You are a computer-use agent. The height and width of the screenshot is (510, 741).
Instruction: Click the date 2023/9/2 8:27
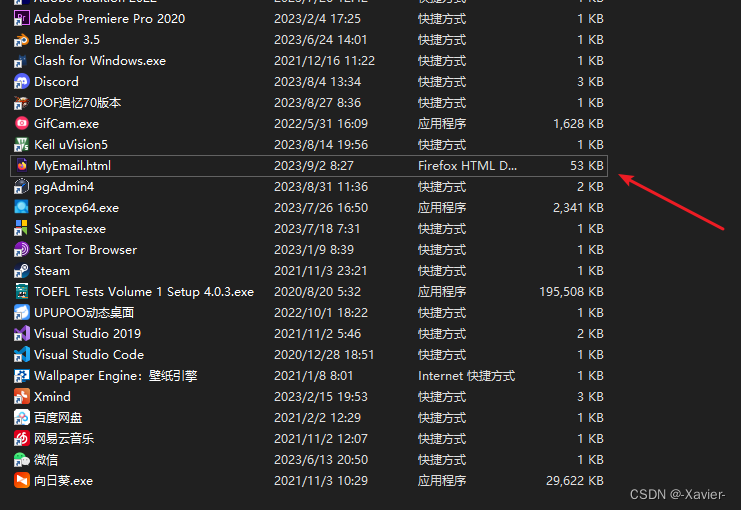click(314, 166)
